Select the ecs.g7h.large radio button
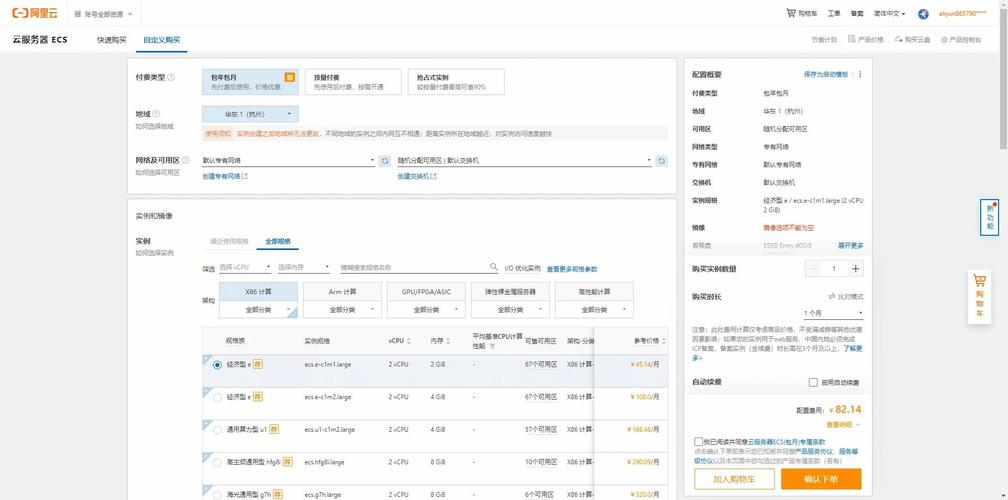The width and height of the screenshot is (1008, 500). 217,494
